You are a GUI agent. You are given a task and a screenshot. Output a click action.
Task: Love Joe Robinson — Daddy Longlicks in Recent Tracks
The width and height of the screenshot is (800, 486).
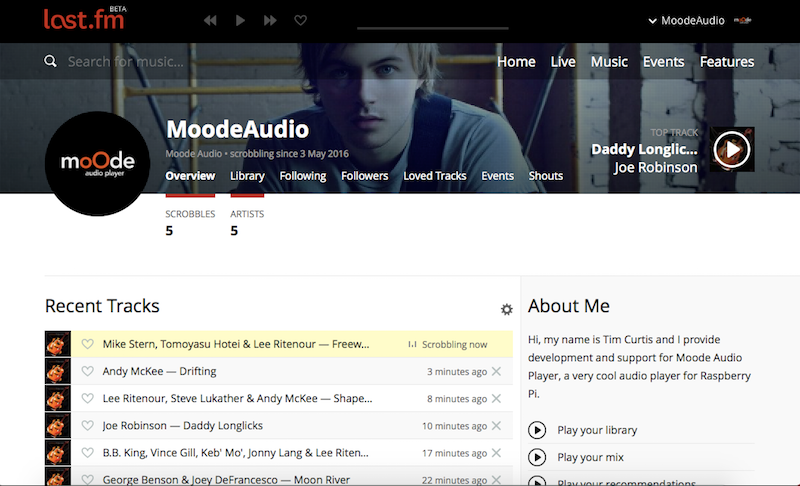[88, 425]
